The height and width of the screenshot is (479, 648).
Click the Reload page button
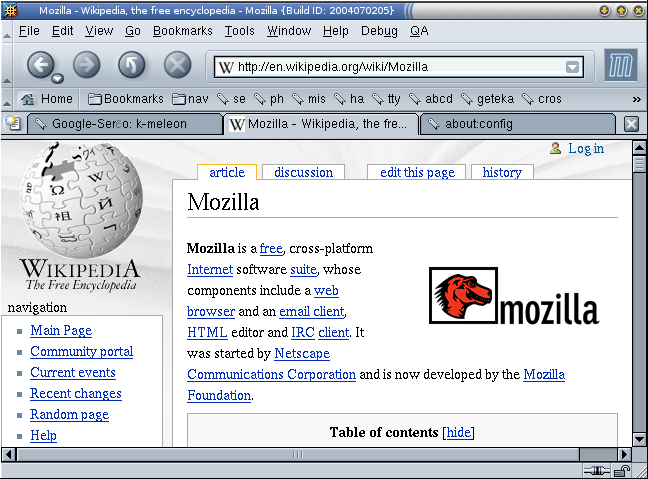click(131, 65)
